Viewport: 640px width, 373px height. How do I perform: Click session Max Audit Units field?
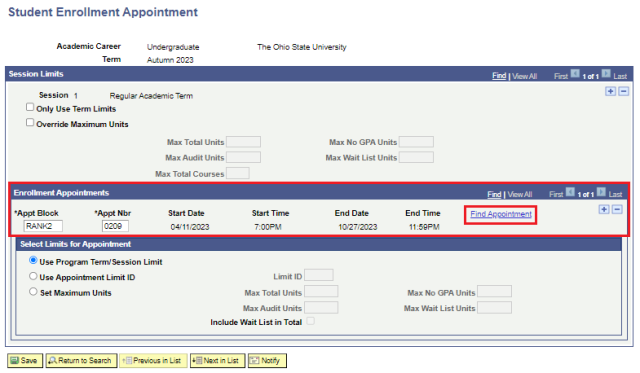[x=243, y=157]
